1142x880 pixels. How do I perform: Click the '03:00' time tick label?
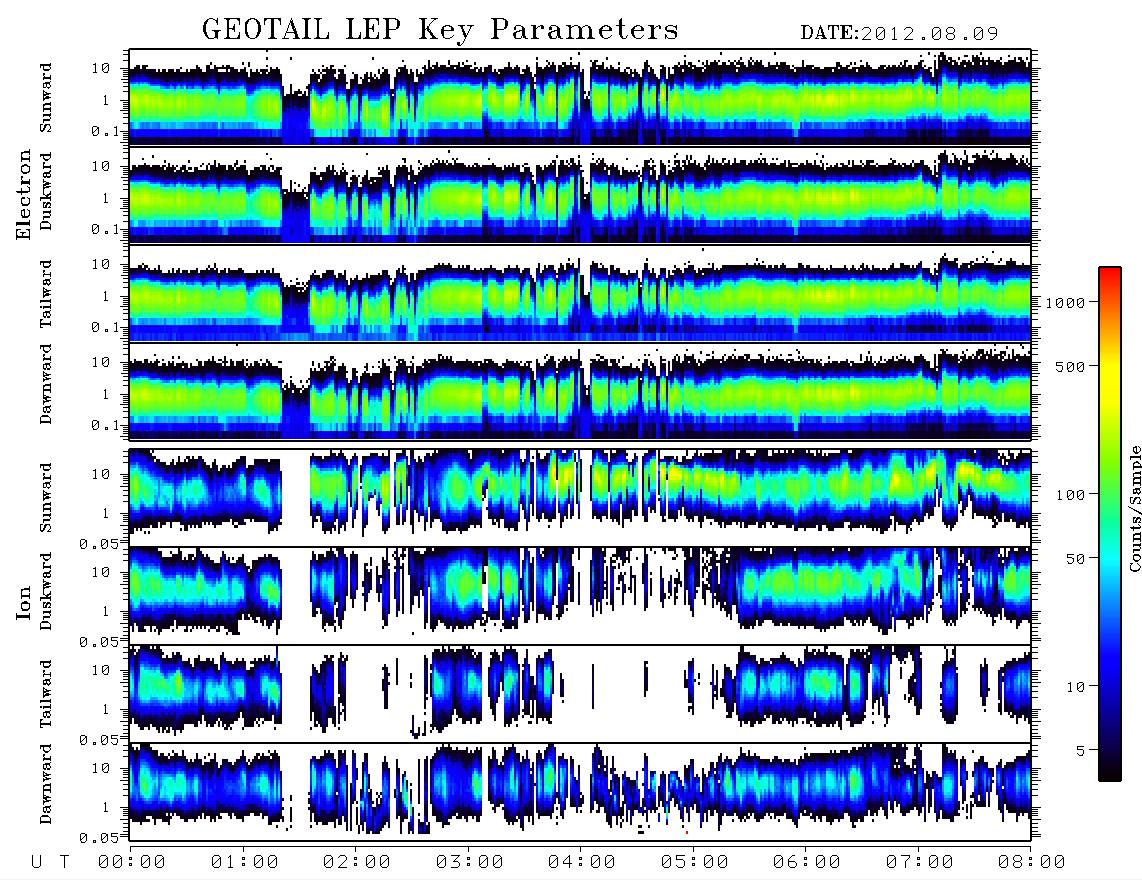pyautogui.click(x=470, y=863)
